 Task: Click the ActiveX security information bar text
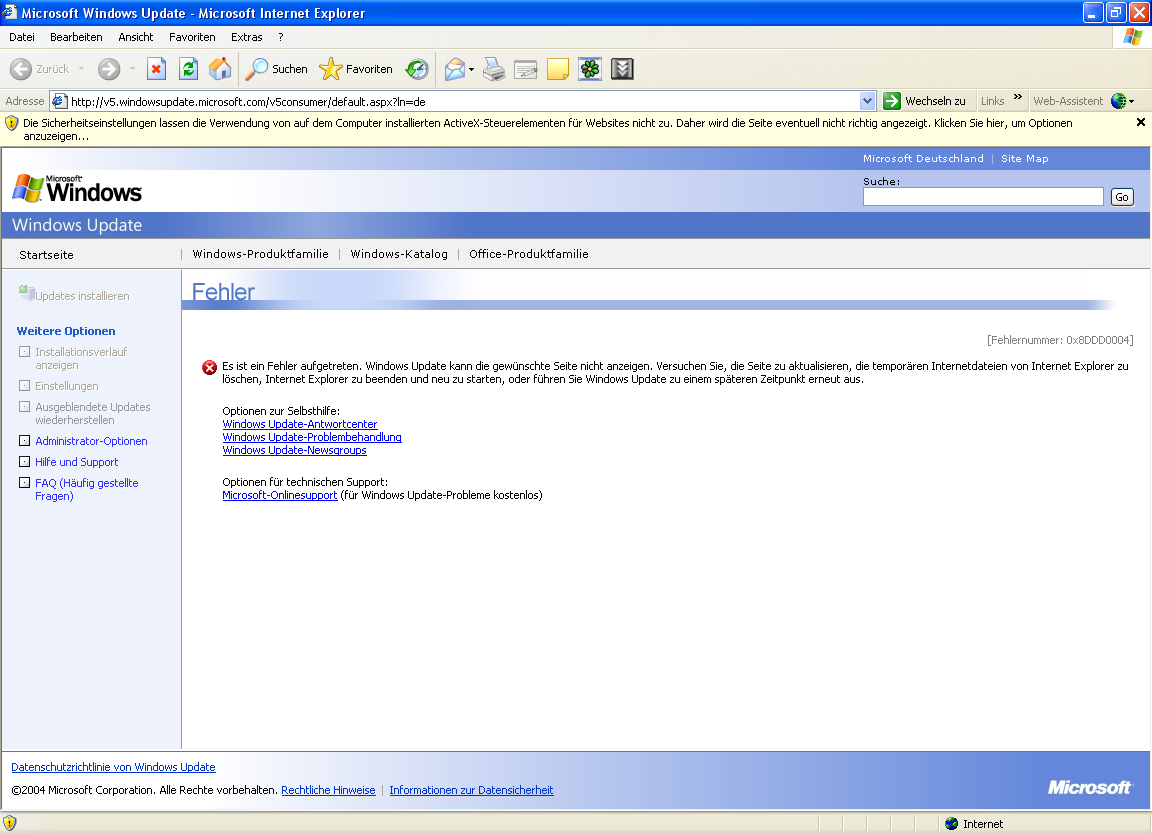pyautogui.click(x=547, y=129)
